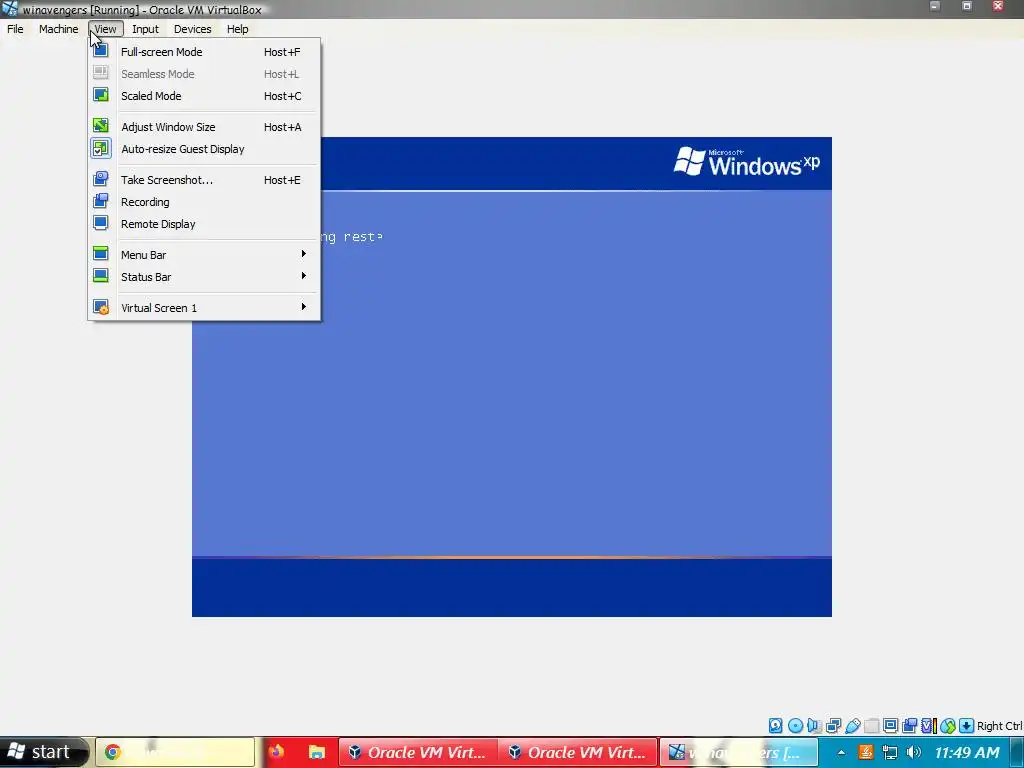Show hidden system tray icons
This screenshot has width=1024, height=768.
(x=841, y=752)
